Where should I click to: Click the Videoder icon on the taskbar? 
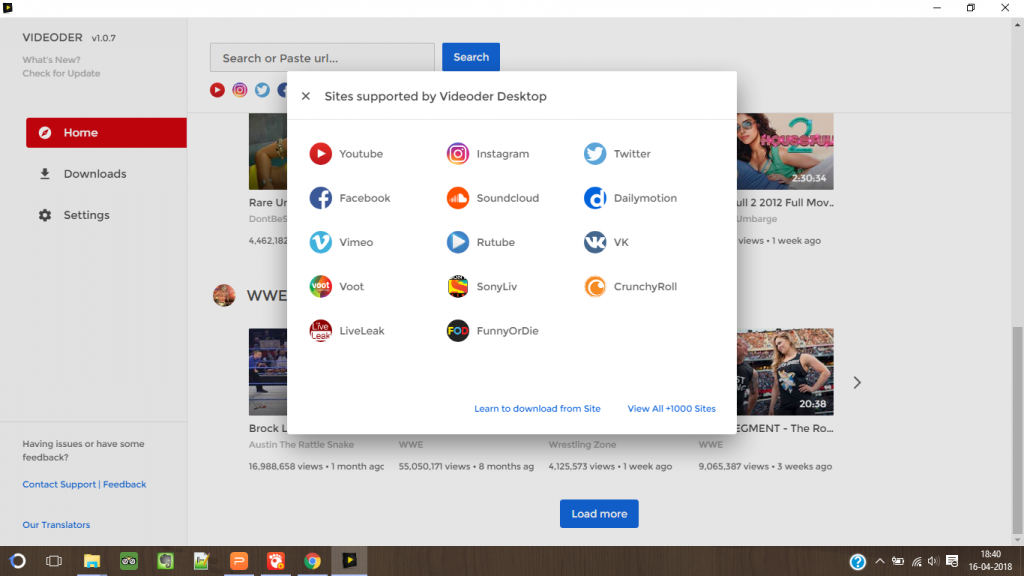coord(349,561)
